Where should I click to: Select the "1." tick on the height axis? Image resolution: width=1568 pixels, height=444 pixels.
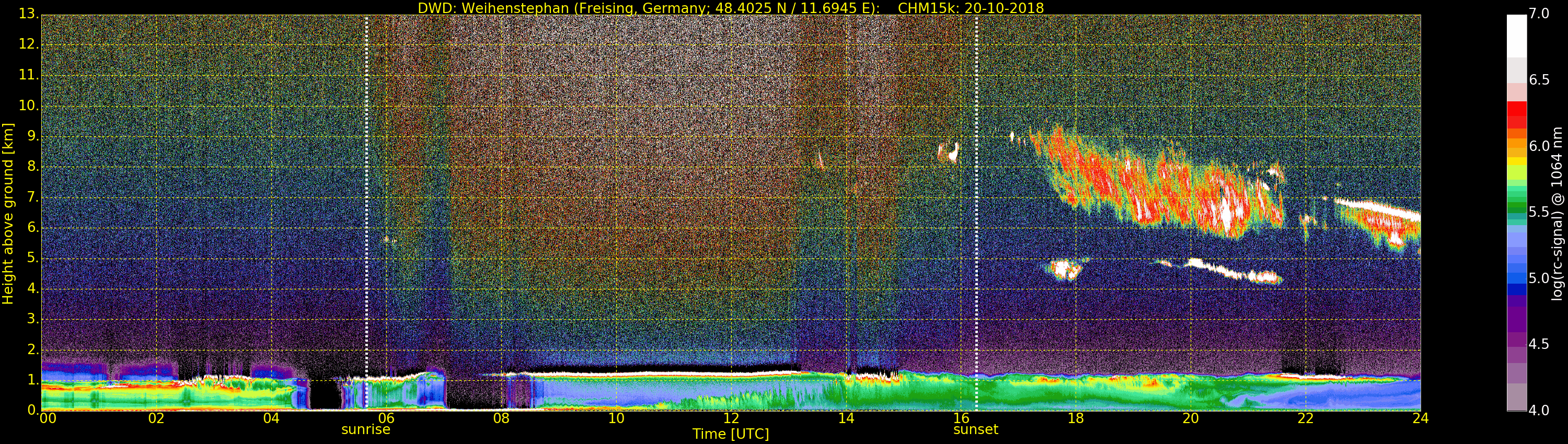pos(33,380)
